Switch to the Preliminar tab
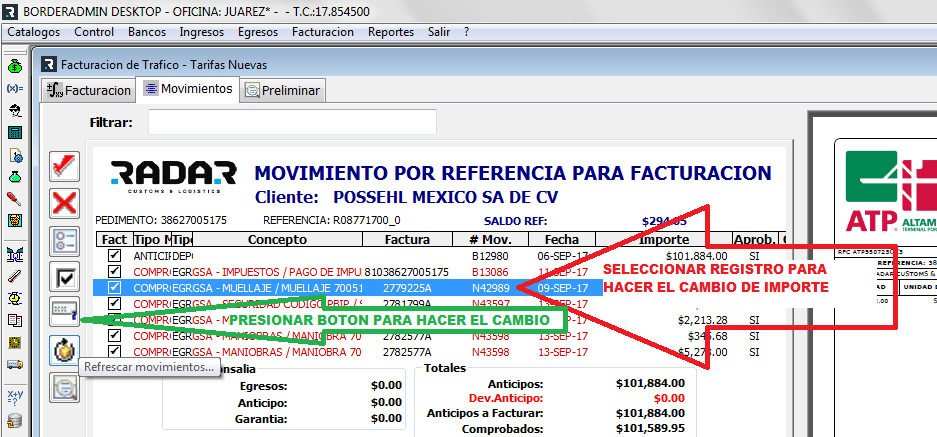Image resolution: width=937 pixels, height=437 pixels. pyautogui.click(x=283, y=90)
